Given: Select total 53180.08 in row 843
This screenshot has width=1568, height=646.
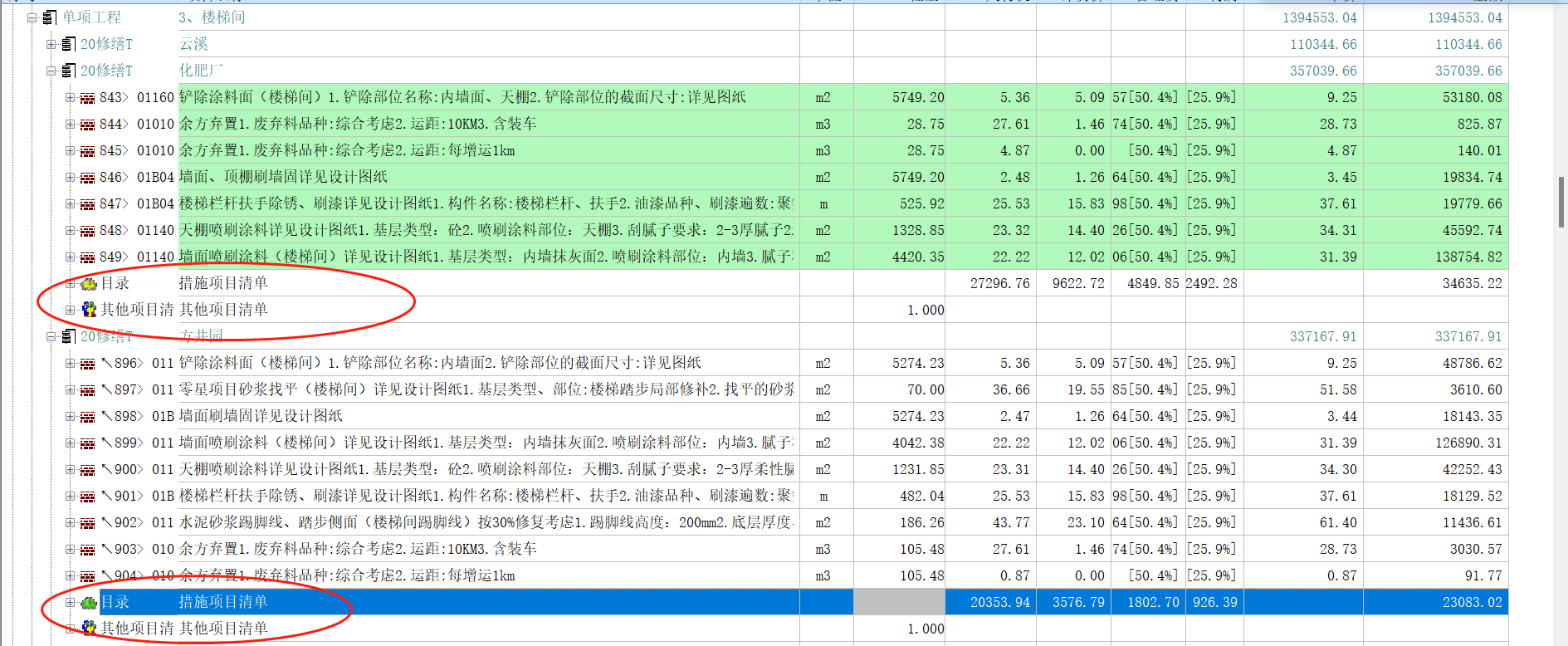Looking at the screenshot, I should pos(1472,97).
